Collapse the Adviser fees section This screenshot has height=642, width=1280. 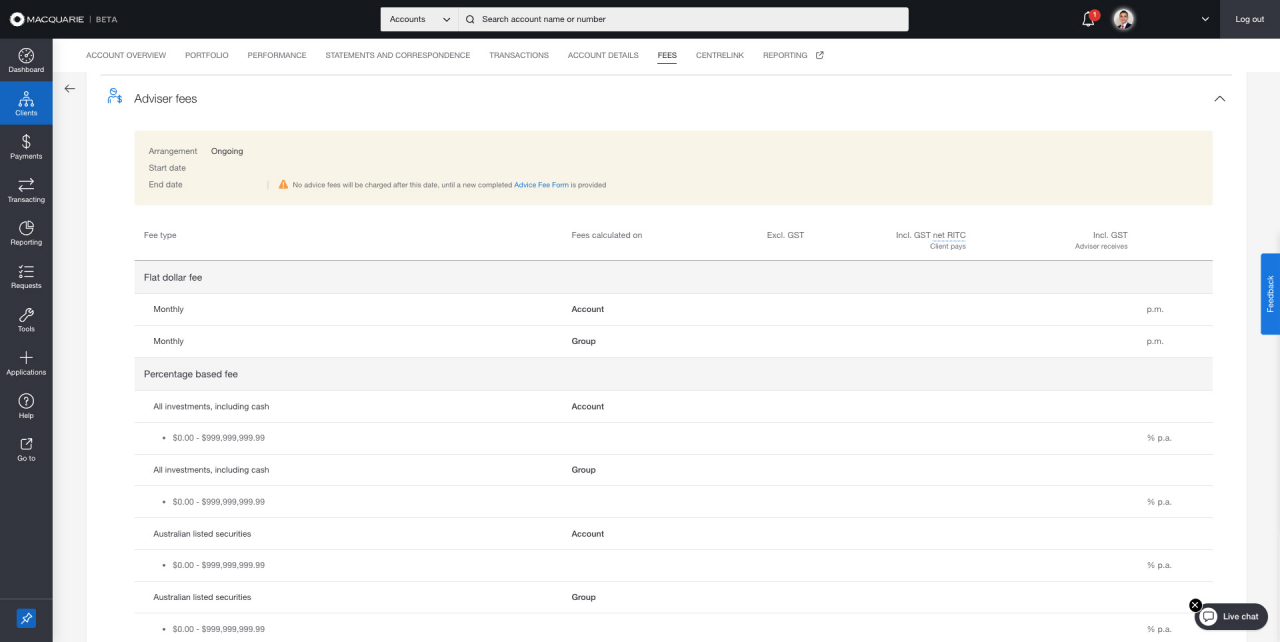[x=1219, y=98]
